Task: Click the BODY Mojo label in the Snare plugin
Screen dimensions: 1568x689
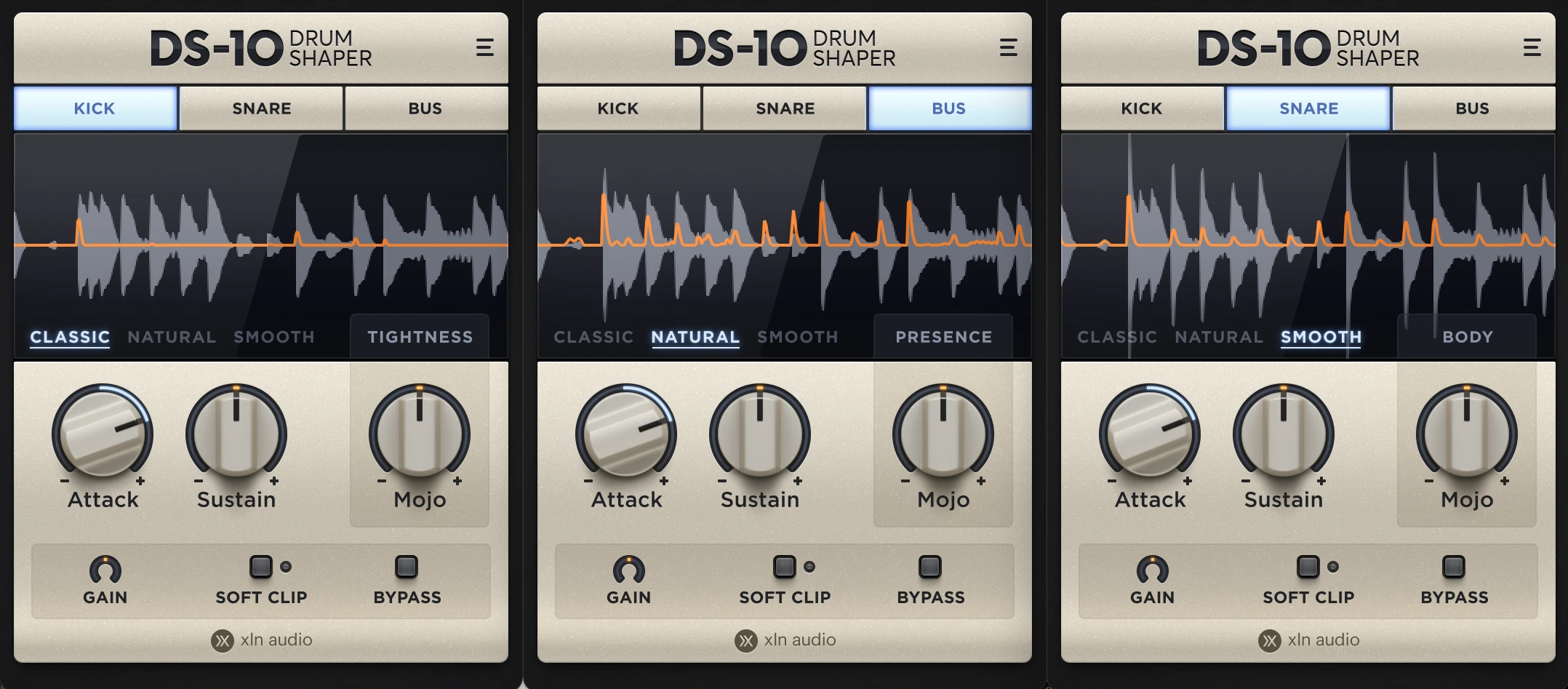Action: [1467, 337]
